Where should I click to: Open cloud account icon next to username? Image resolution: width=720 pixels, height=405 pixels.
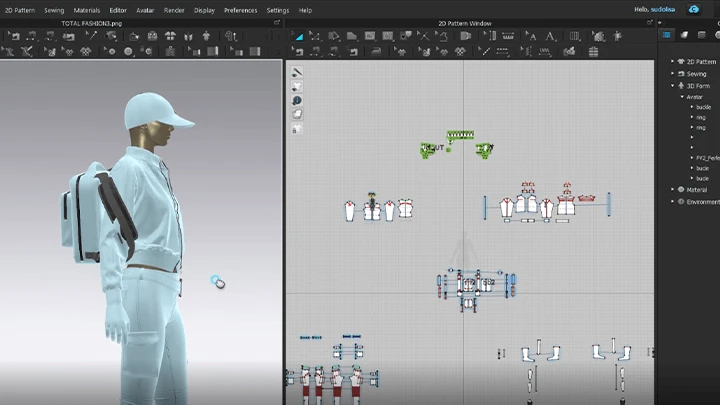pos(694,9)
